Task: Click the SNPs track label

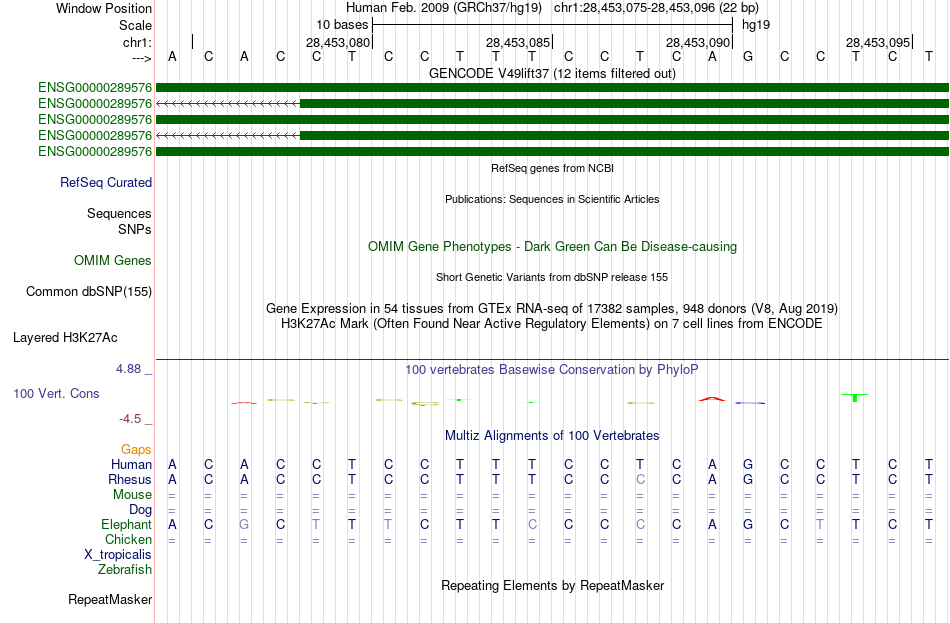Action: coord(135,230)
